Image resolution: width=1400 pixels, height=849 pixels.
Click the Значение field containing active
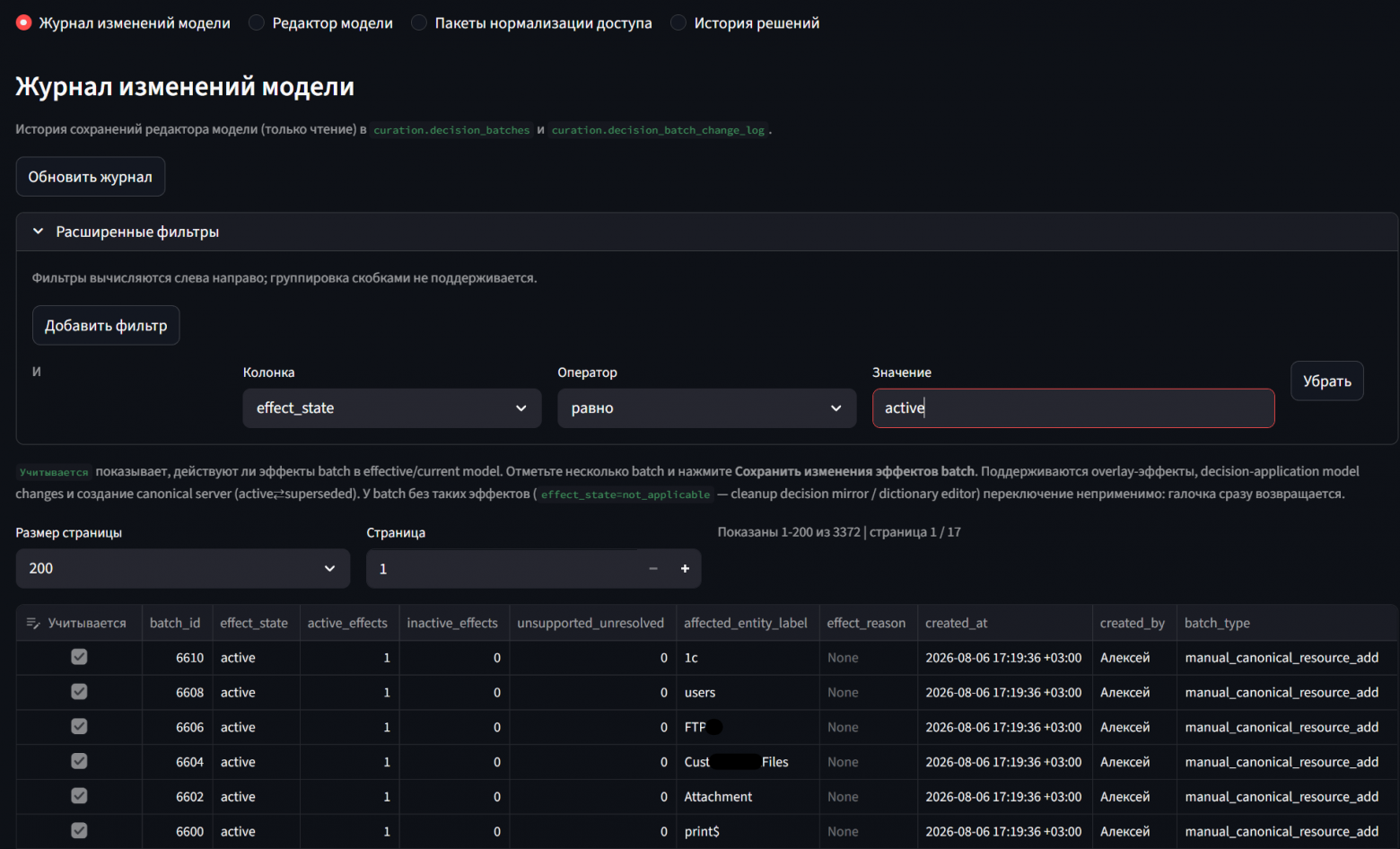(1073, 408)
